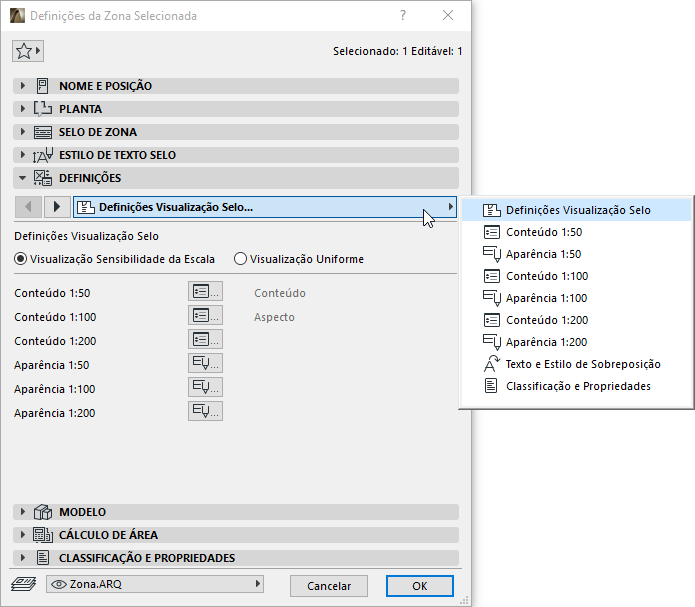Click 'Selecionado: 1 Editável: 1' status text
The image size is (695, 607).
click(x=398, y=51)
